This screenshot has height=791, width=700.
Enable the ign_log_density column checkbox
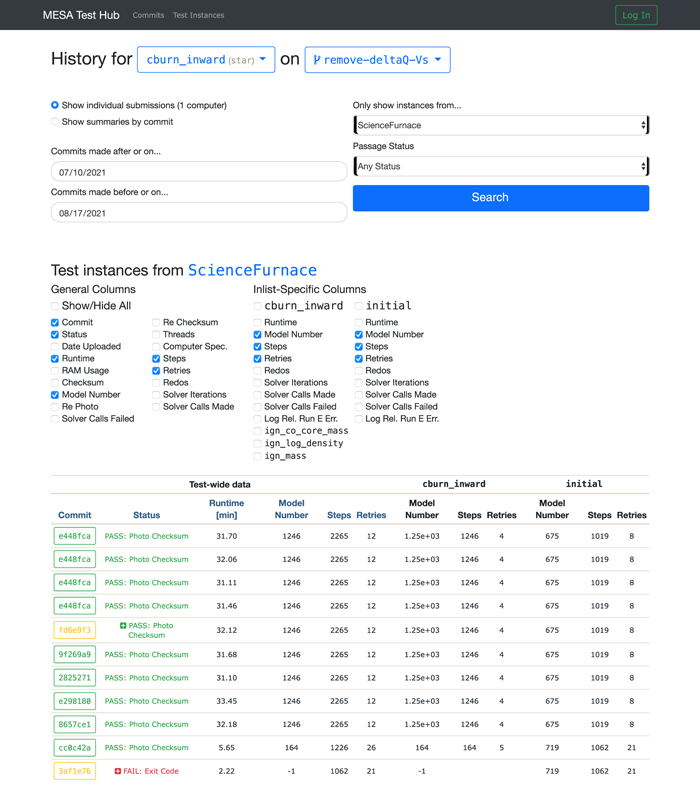(x=258, y=443)
